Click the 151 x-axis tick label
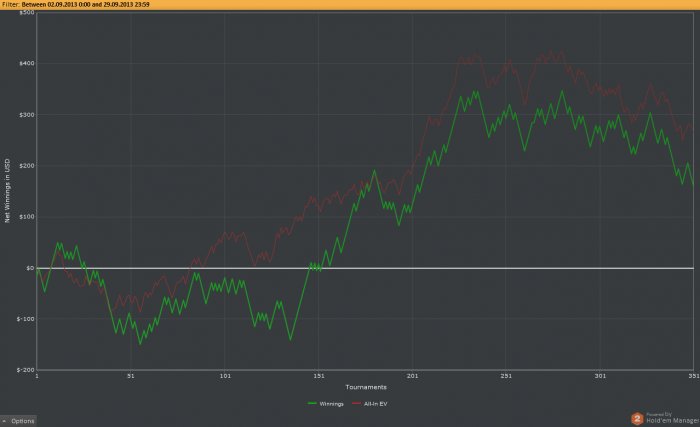This screenshot has height=427, width=700. (x=319, y=376)
